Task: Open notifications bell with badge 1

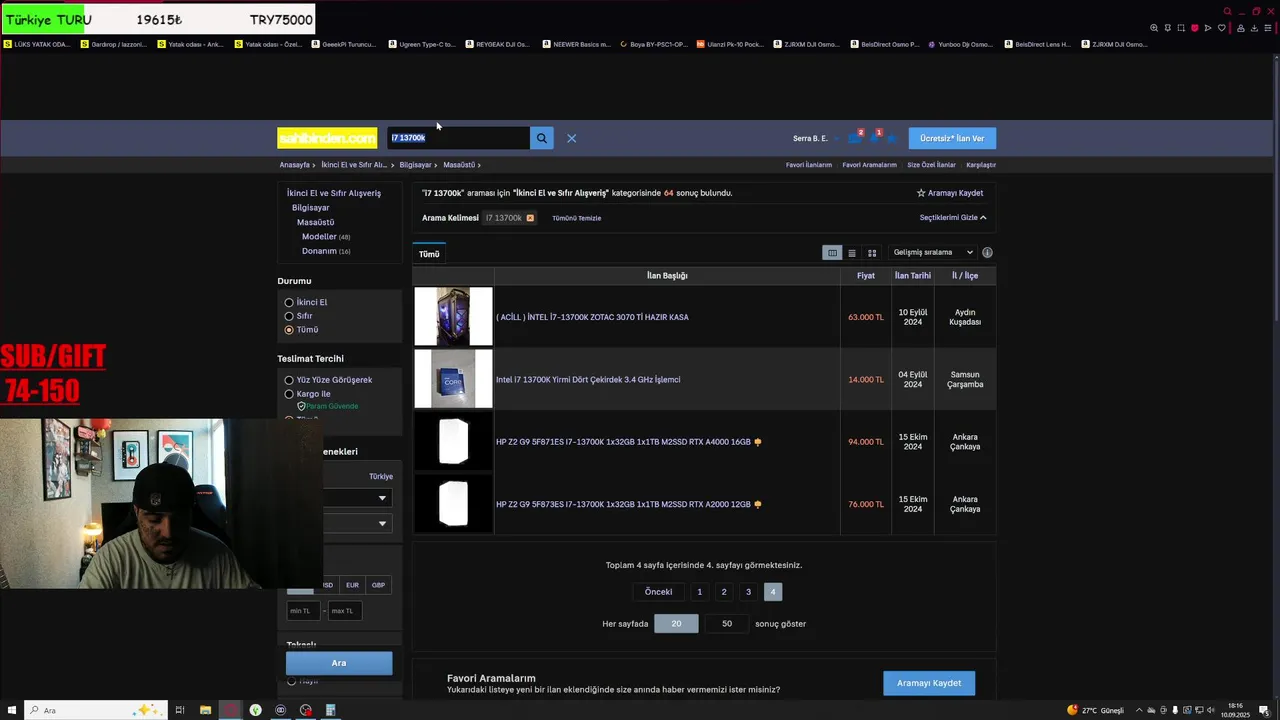Action: point(875,138)
